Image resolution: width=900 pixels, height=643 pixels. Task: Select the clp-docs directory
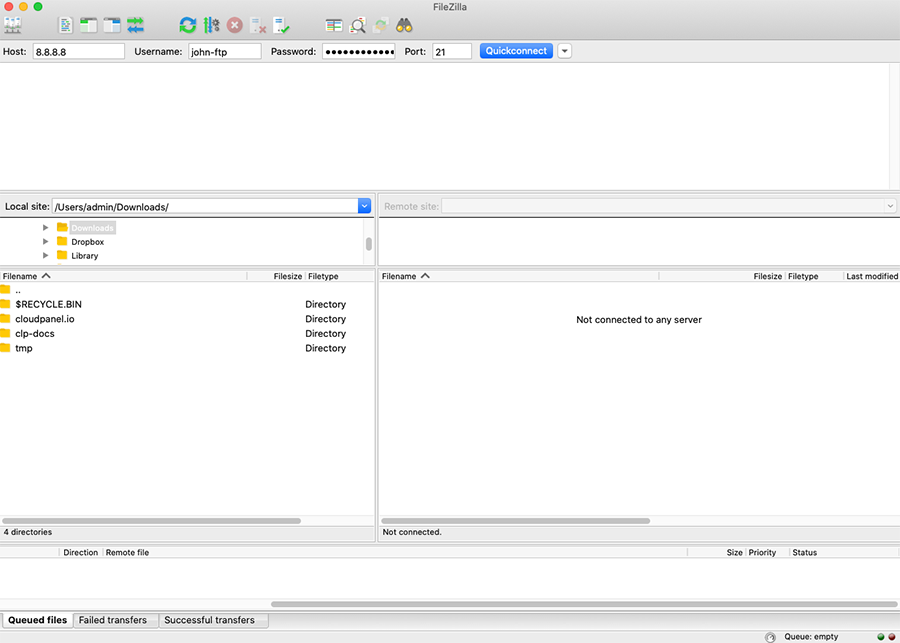click(x=187, y=334)
